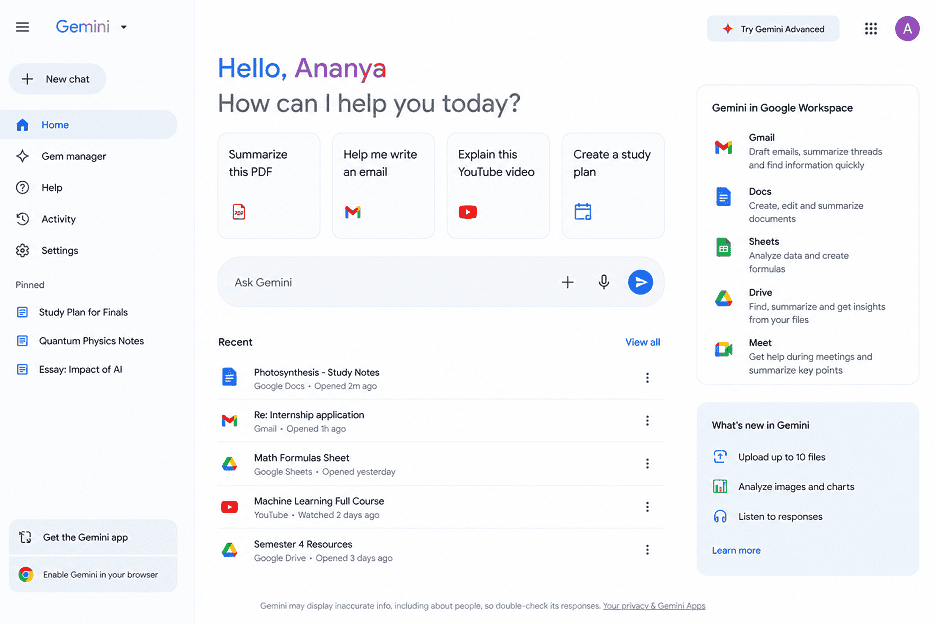
Task: Click Gmail icon beside Internship application
Action: (229, 421)
